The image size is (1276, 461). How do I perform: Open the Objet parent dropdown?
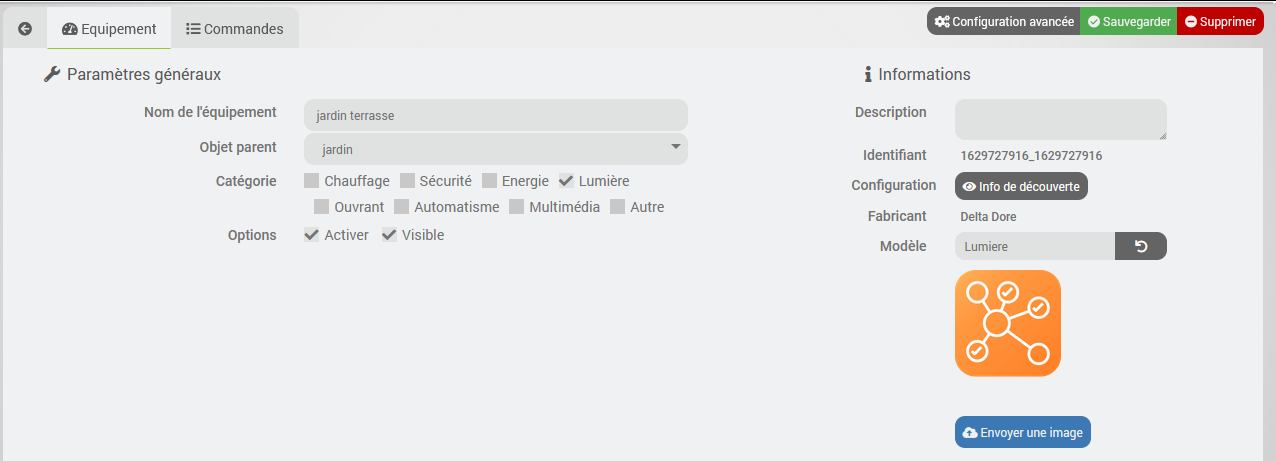point(496,149)
